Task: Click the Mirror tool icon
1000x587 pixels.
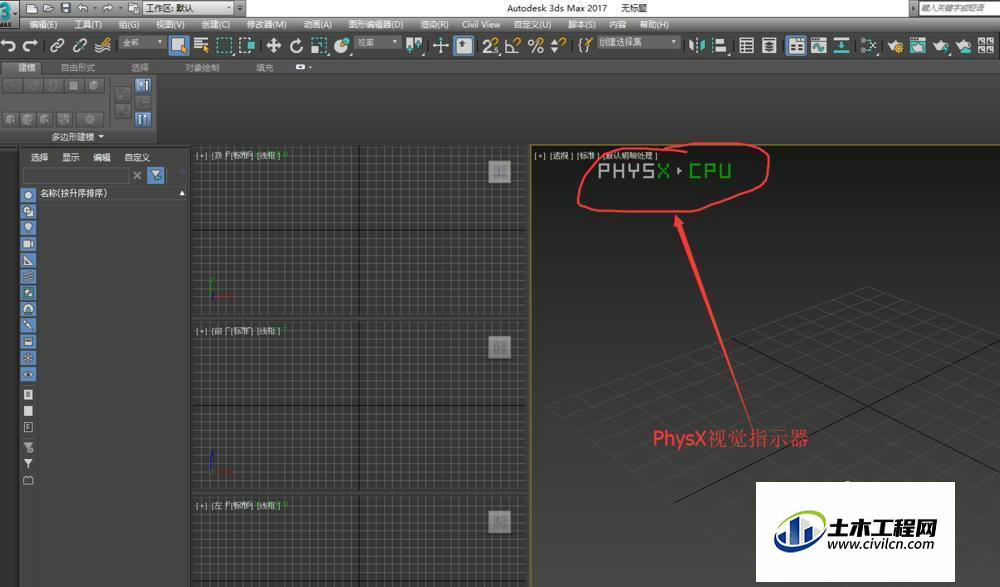Action: point(697,45)
